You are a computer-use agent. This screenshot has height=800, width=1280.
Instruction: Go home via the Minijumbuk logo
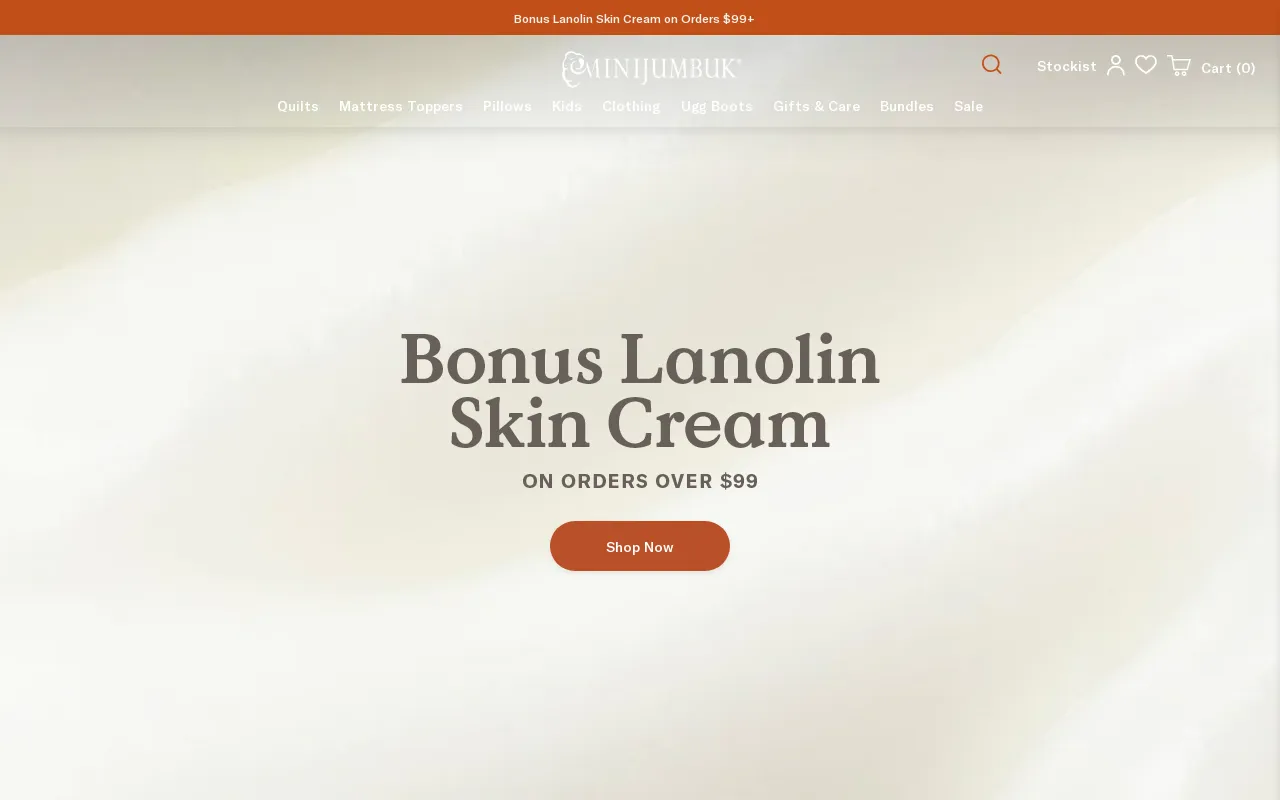point(651,69)
